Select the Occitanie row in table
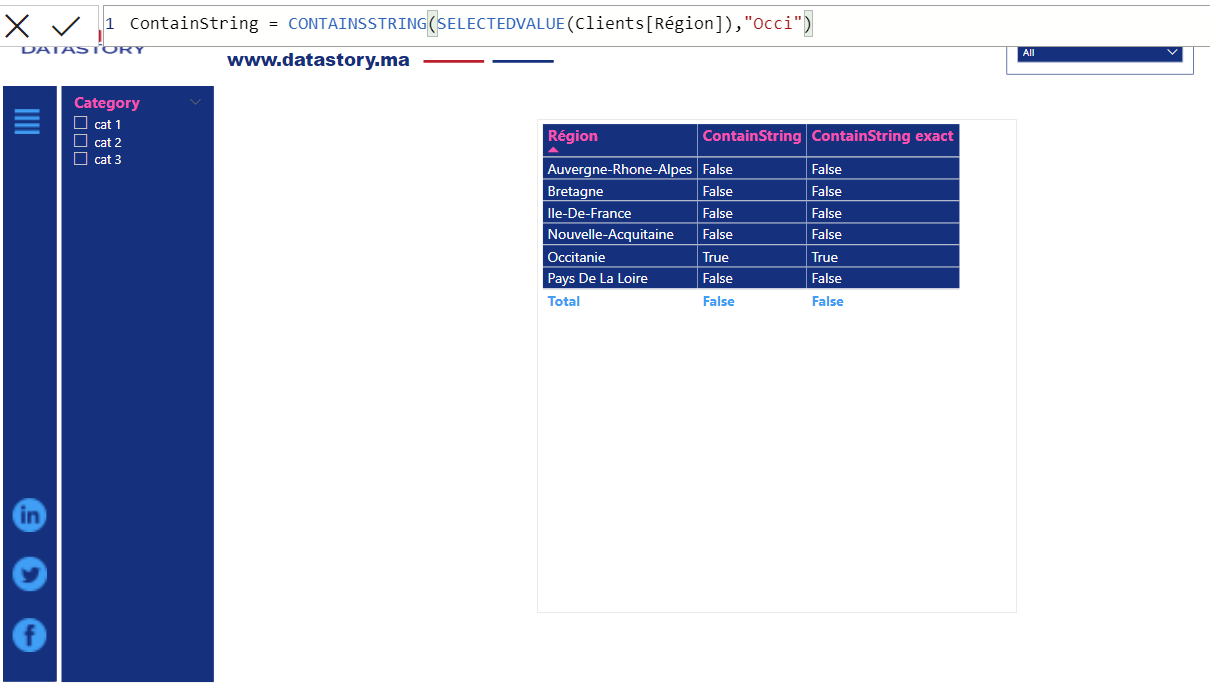 [576, 257]
